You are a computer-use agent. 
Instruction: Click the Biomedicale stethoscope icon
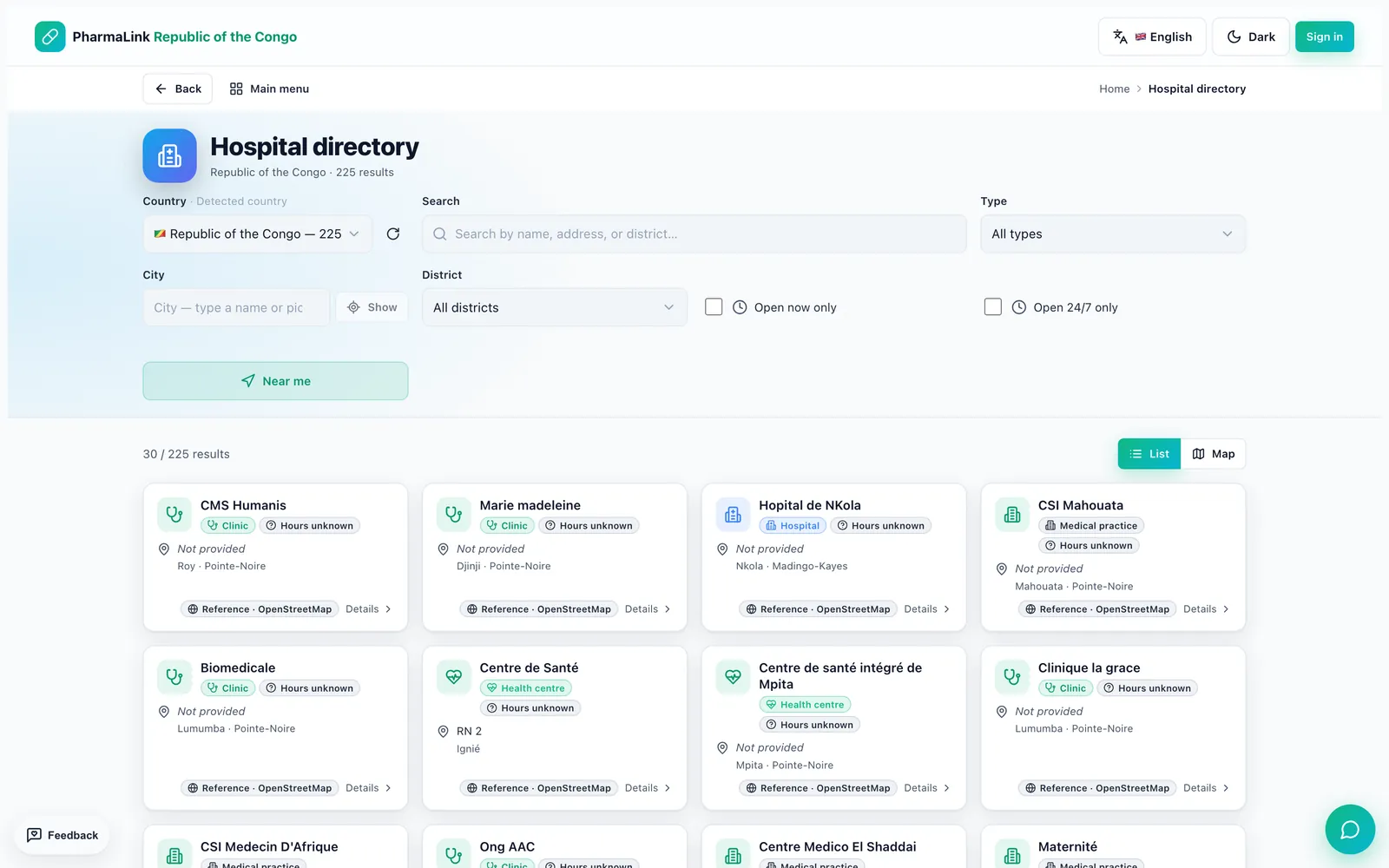click(x=174, y=676)
